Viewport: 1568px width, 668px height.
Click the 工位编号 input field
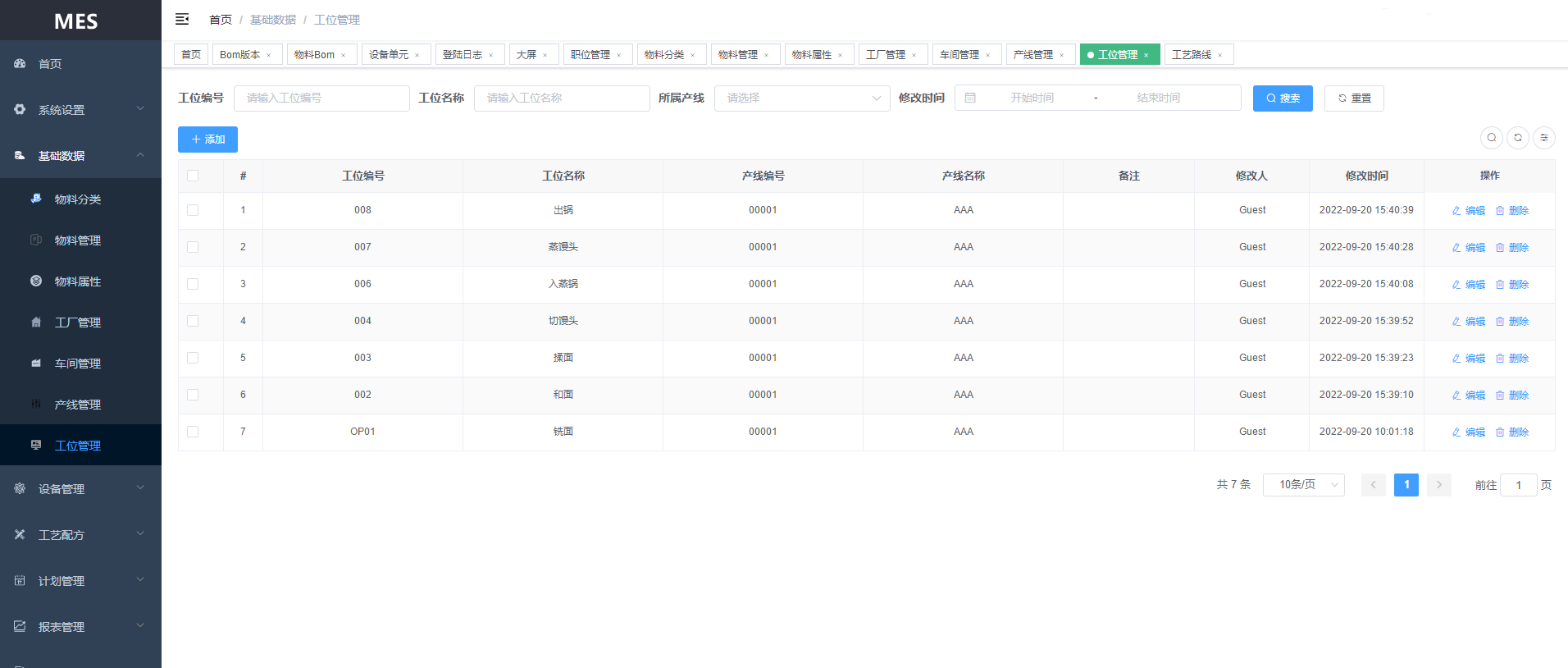pyautogui.click(x=321, y=98)
